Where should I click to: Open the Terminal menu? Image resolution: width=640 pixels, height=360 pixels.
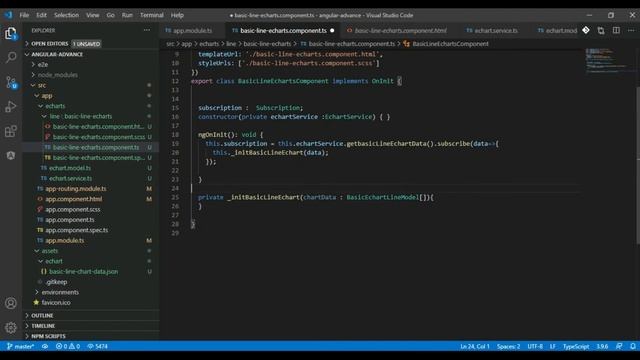click(152, 15)
